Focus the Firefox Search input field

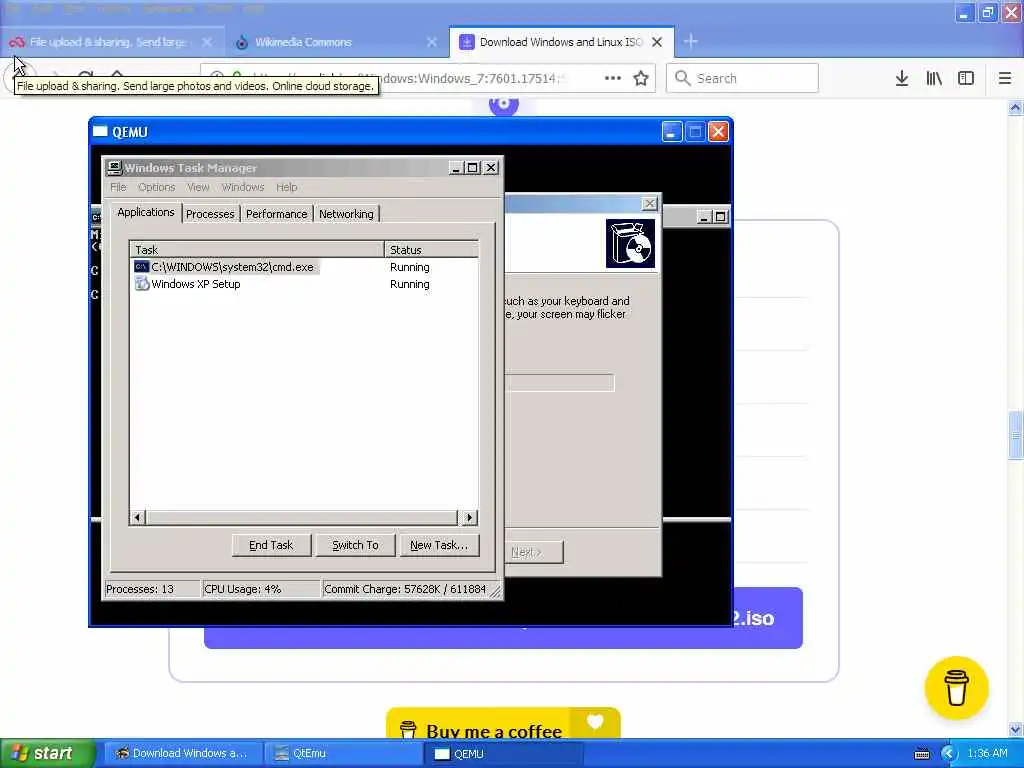[742, 78]
